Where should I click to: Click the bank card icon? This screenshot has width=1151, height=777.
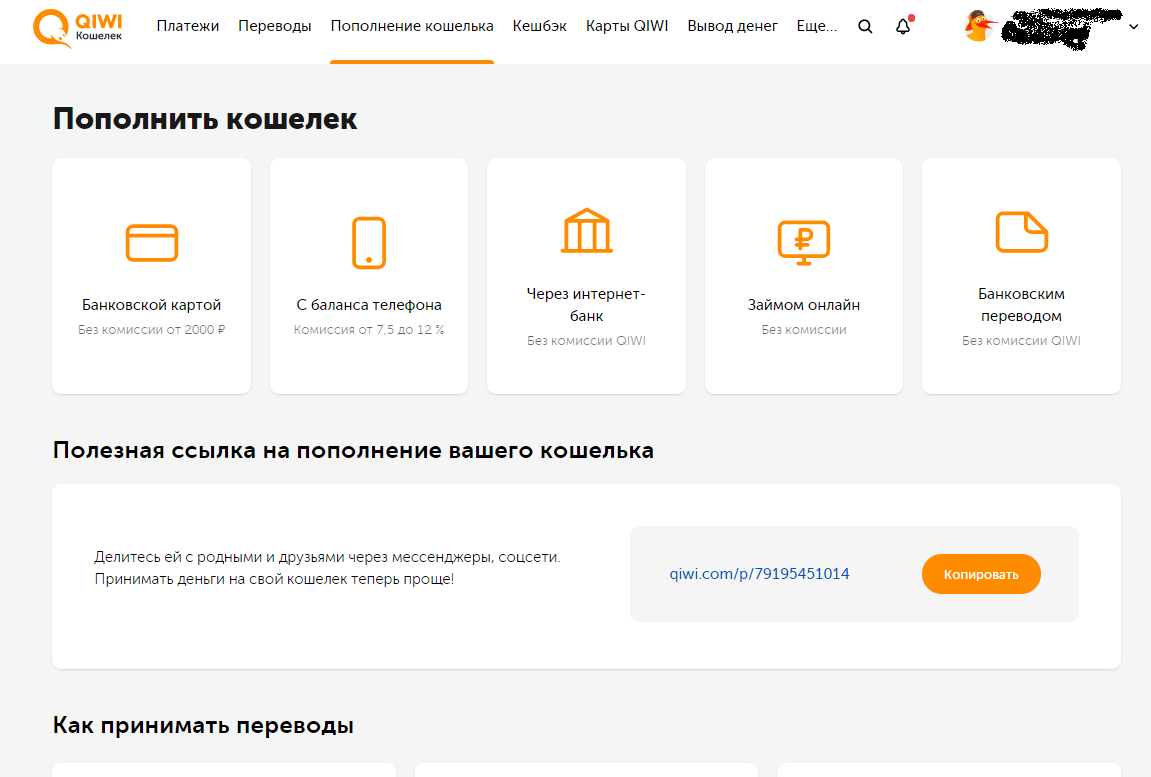[152, 243]
